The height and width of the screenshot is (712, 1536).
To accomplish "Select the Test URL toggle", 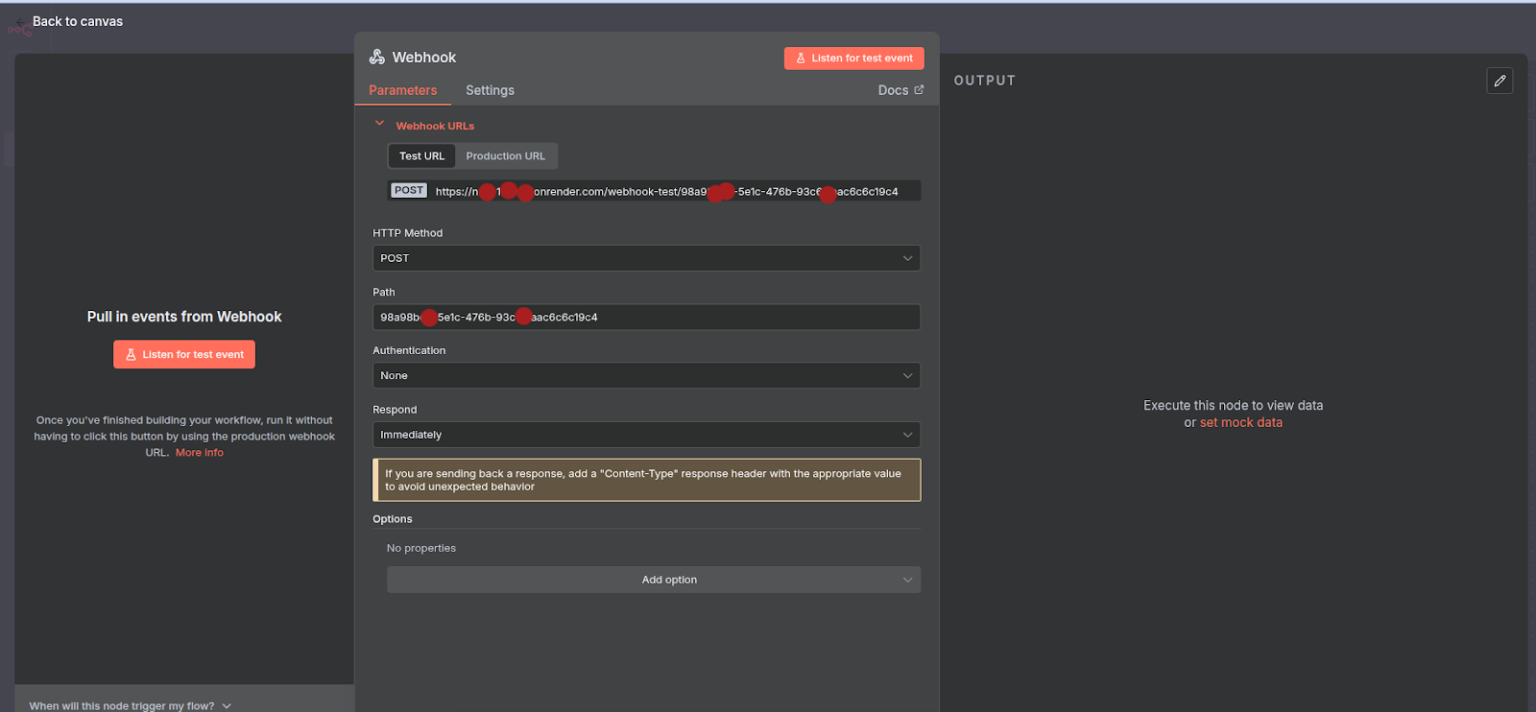I will tap(422, 156).
